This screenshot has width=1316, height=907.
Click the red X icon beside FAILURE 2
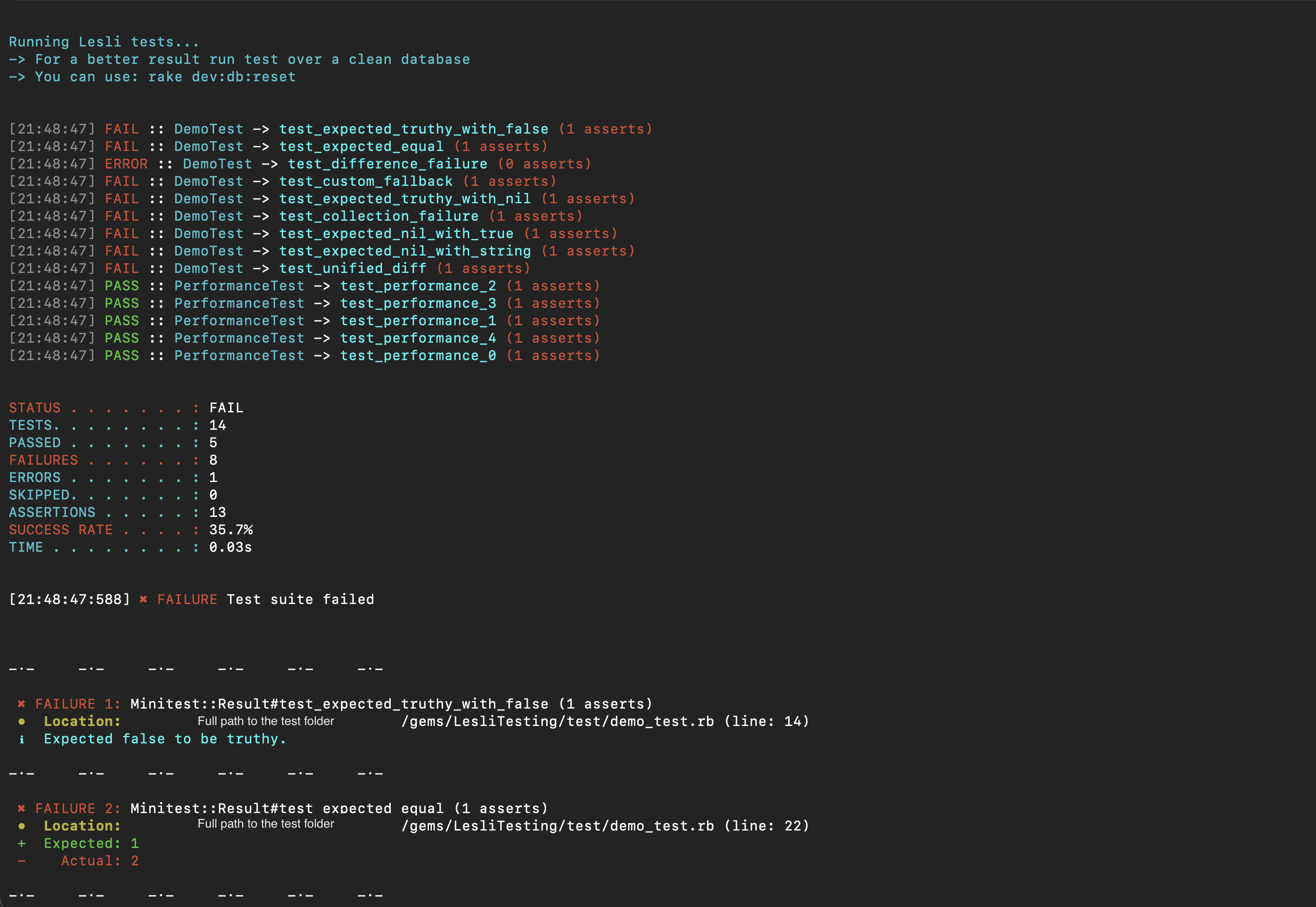click(x=21, y=809)
